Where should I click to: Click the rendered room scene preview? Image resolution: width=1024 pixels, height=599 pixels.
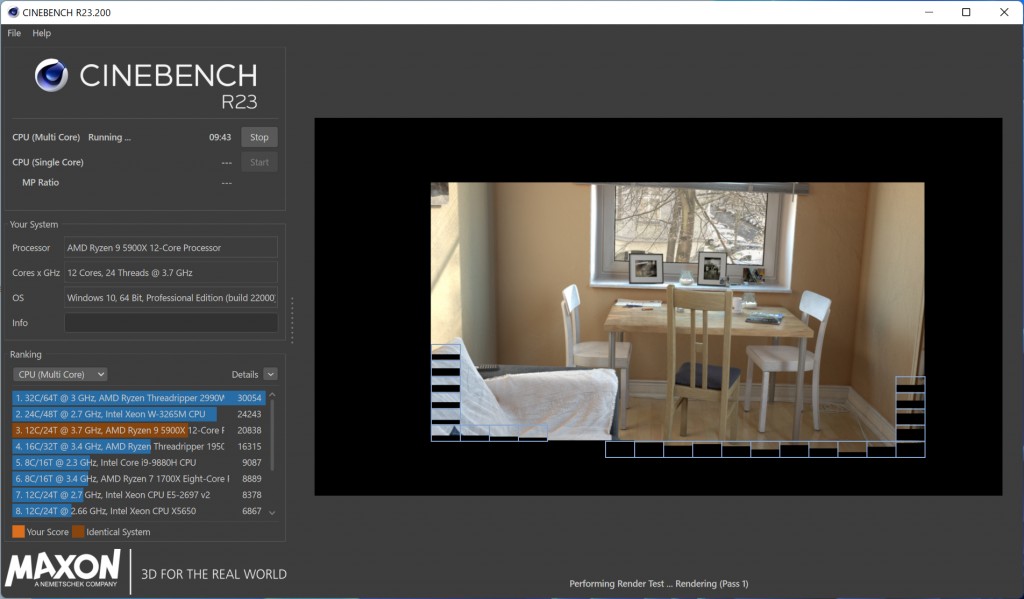[x=677, y=310]
